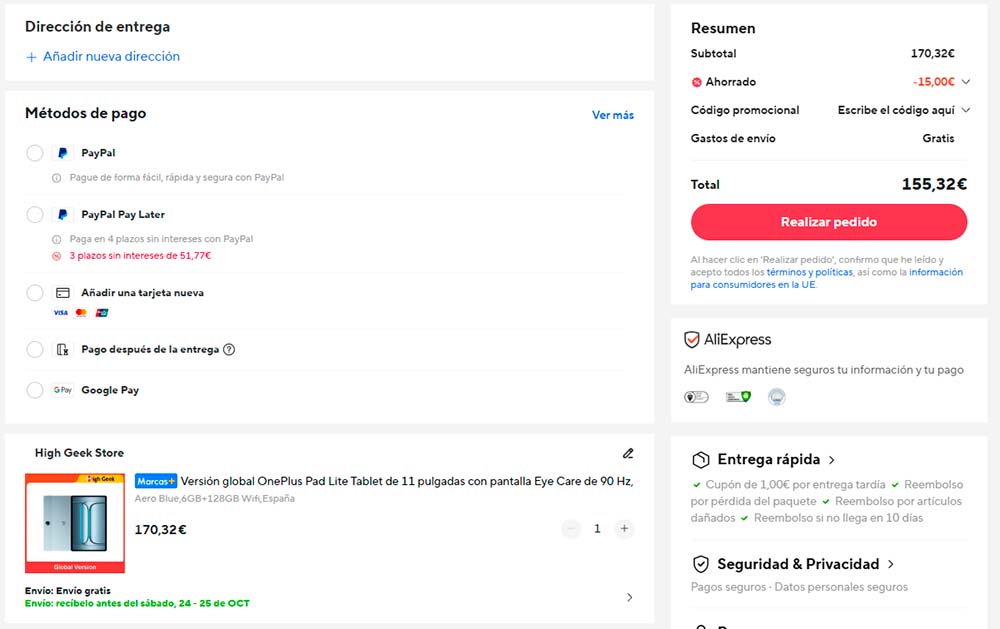This screenshot has width=1000, height=629.
Task: Select PayPal payment method radio button
Action: pyautogui.click(x=35, y=153)
